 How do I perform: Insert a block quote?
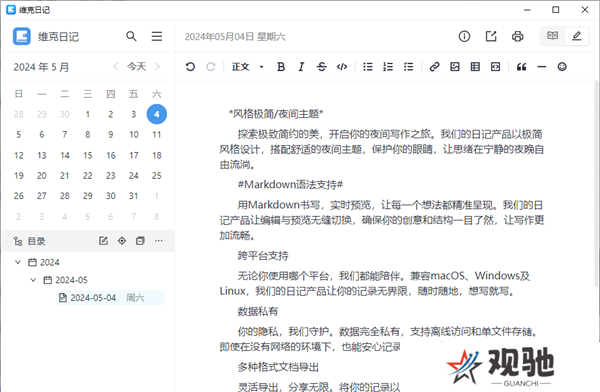tap(521, 67)
